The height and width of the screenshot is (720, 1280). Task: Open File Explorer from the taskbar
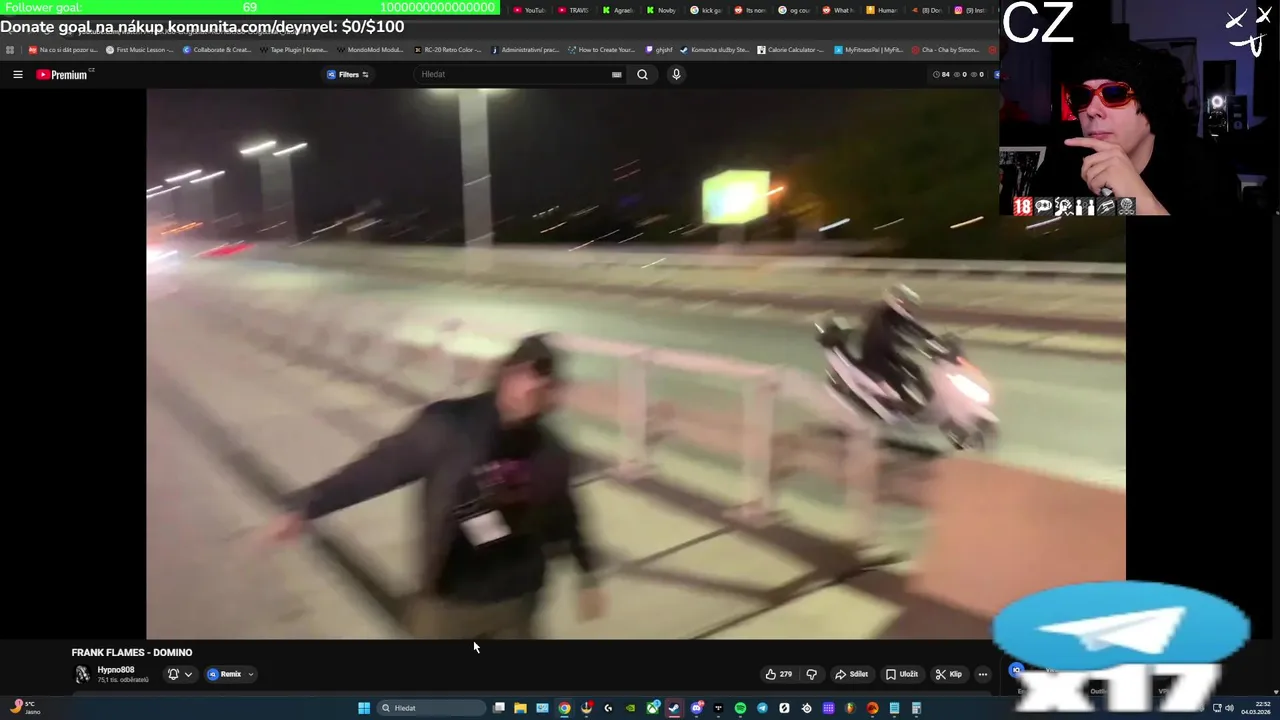click(520, 708)
